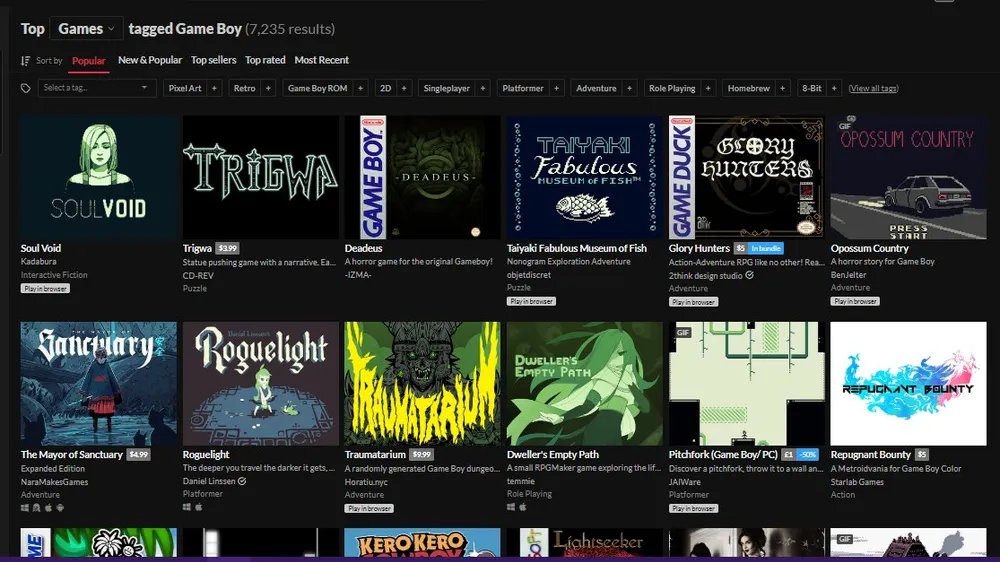Open author BenJelter's page
The image size is (1000, 562).
pos(848,275)
